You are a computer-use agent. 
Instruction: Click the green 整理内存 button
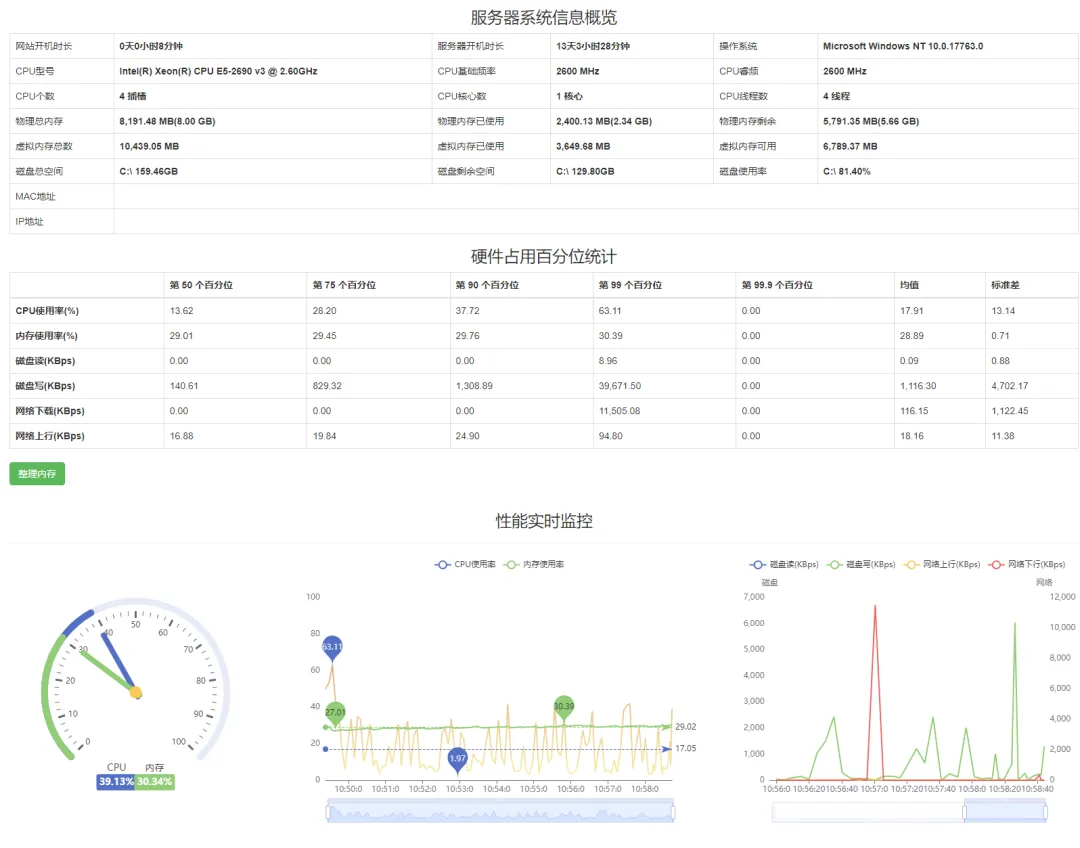[37, 473]
